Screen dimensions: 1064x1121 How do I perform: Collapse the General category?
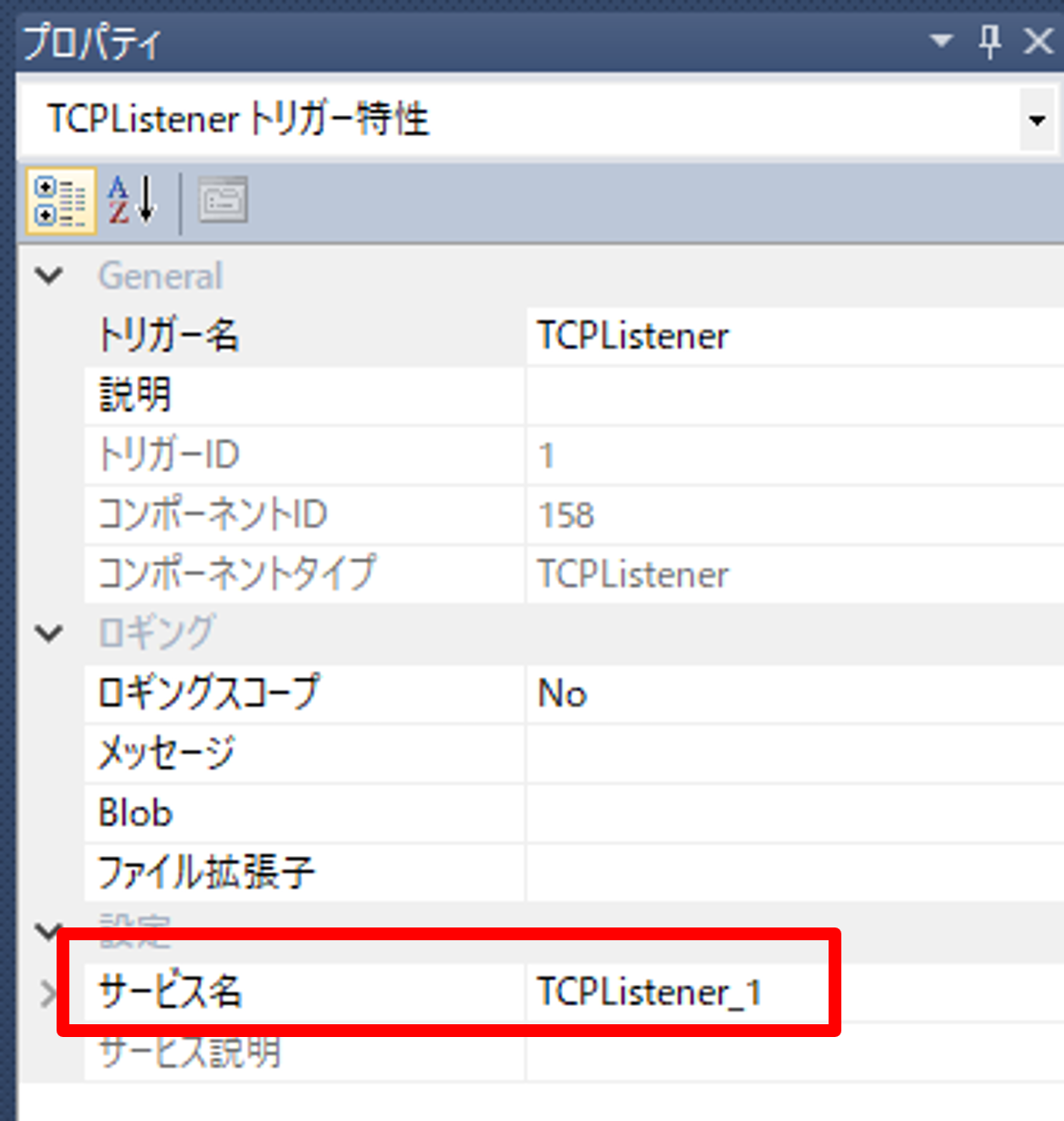pyautogui.click(x=48, y=276)
